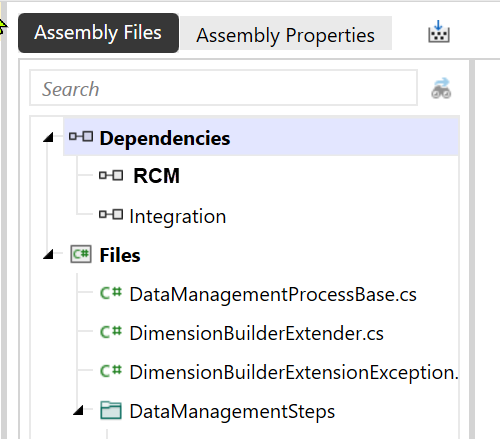Image resolution: width=500 pixels, height=439 pixels.
Task: Open DimensionBuilderExtender.cs file
Action: (x=256, y=333)
